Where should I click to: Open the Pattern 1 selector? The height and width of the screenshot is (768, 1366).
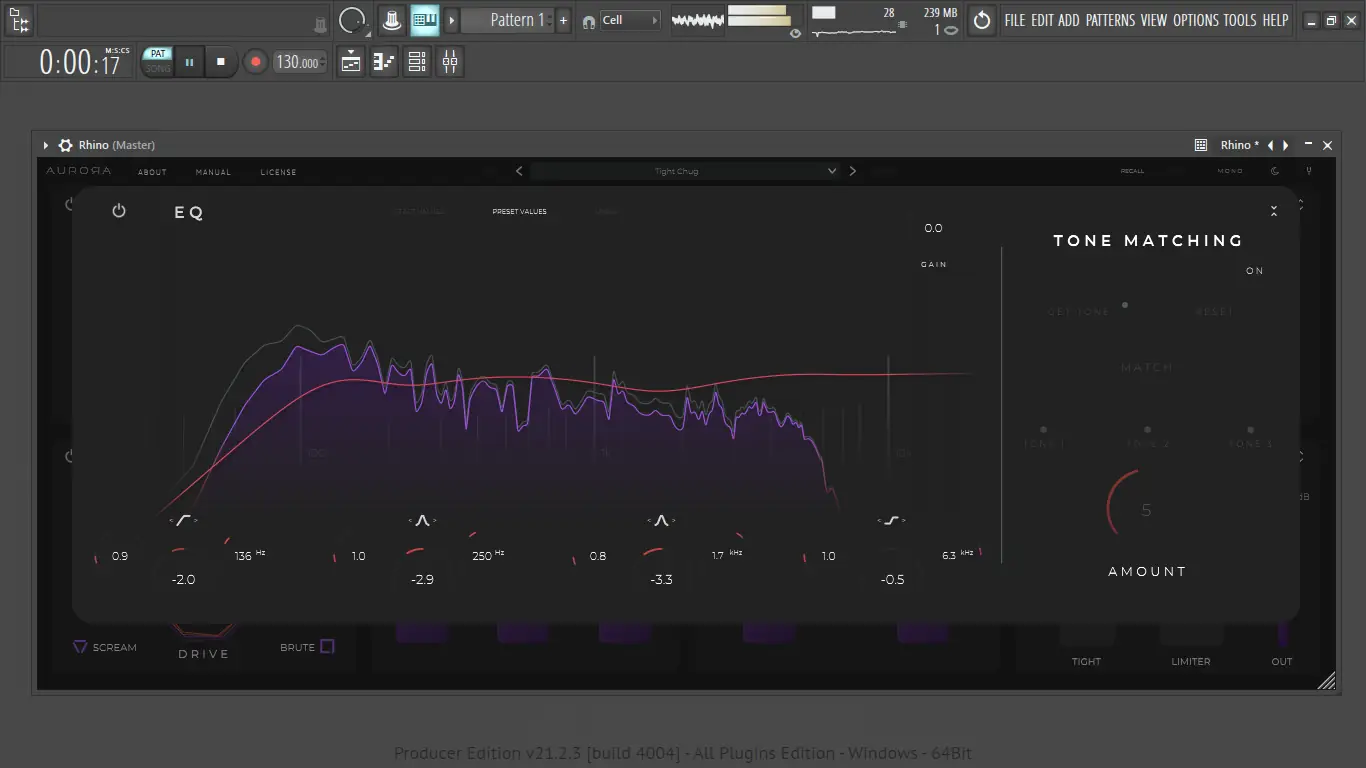(508, 20)
